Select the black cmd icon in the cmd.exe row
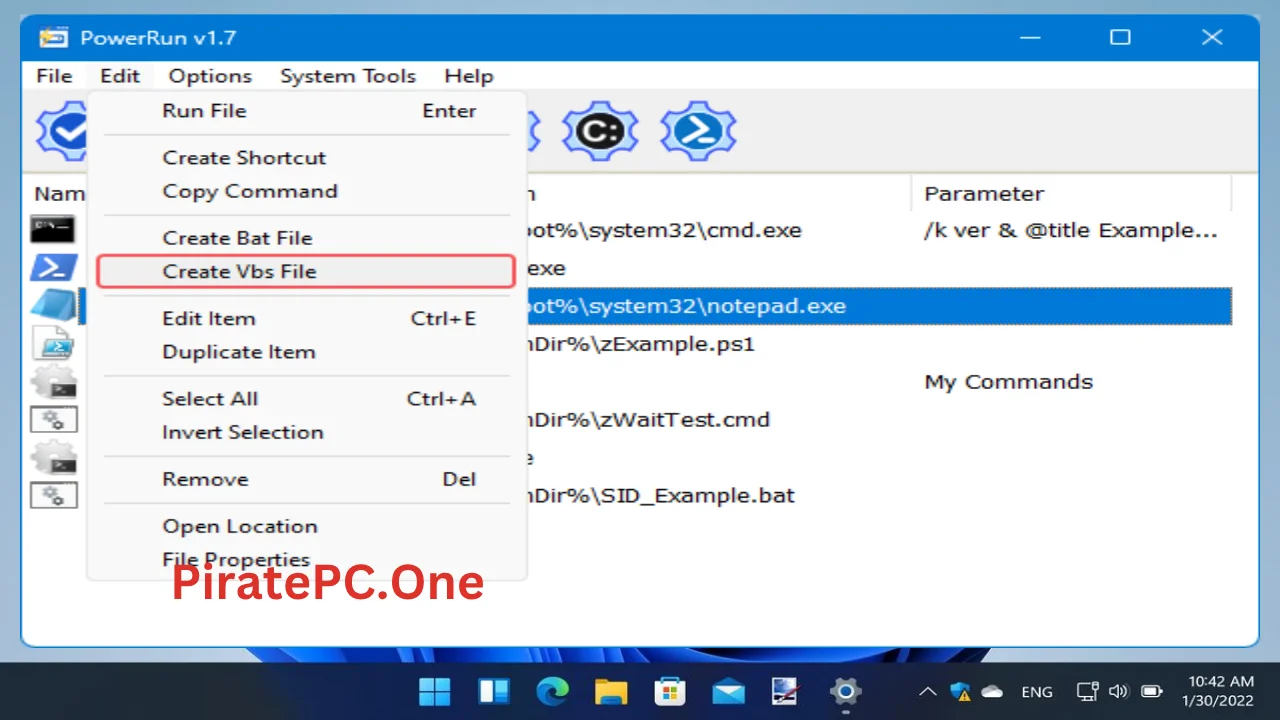 [53, 230]
